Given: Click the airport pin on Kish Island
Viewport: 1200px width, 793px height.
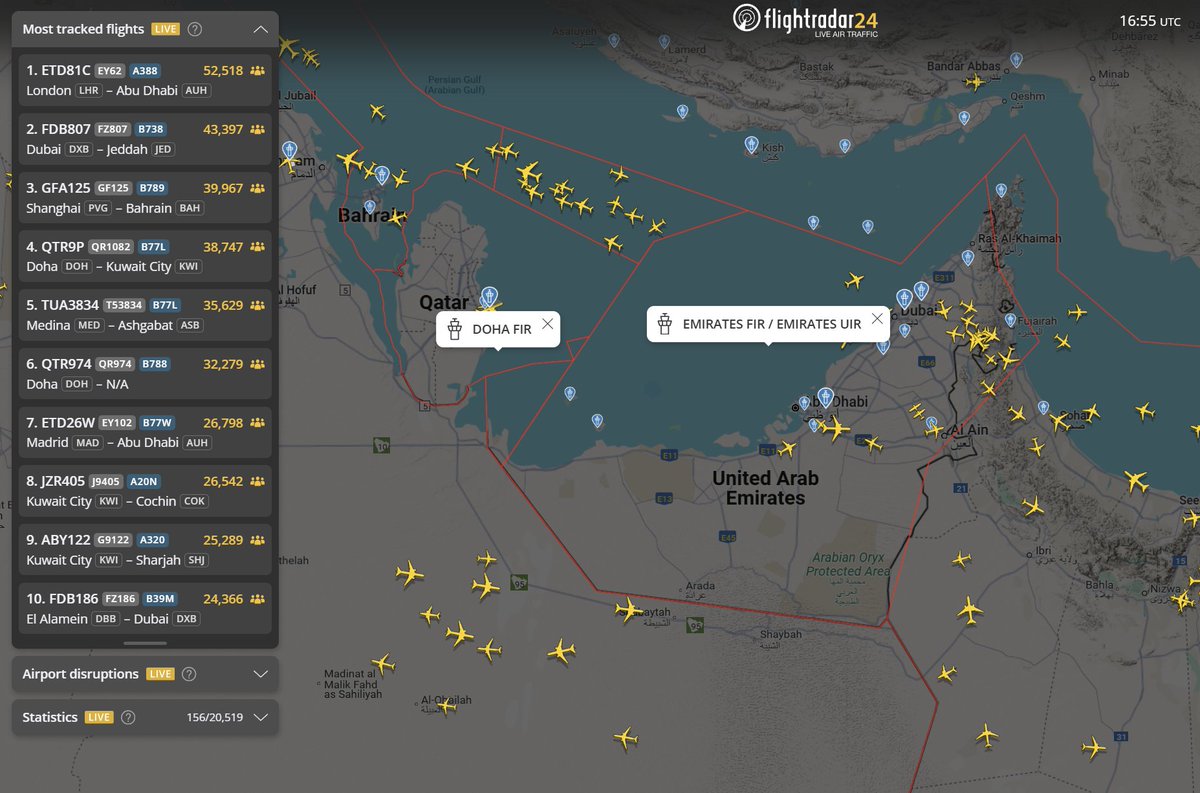Looking at the screenshot, I should pos(749,144).
